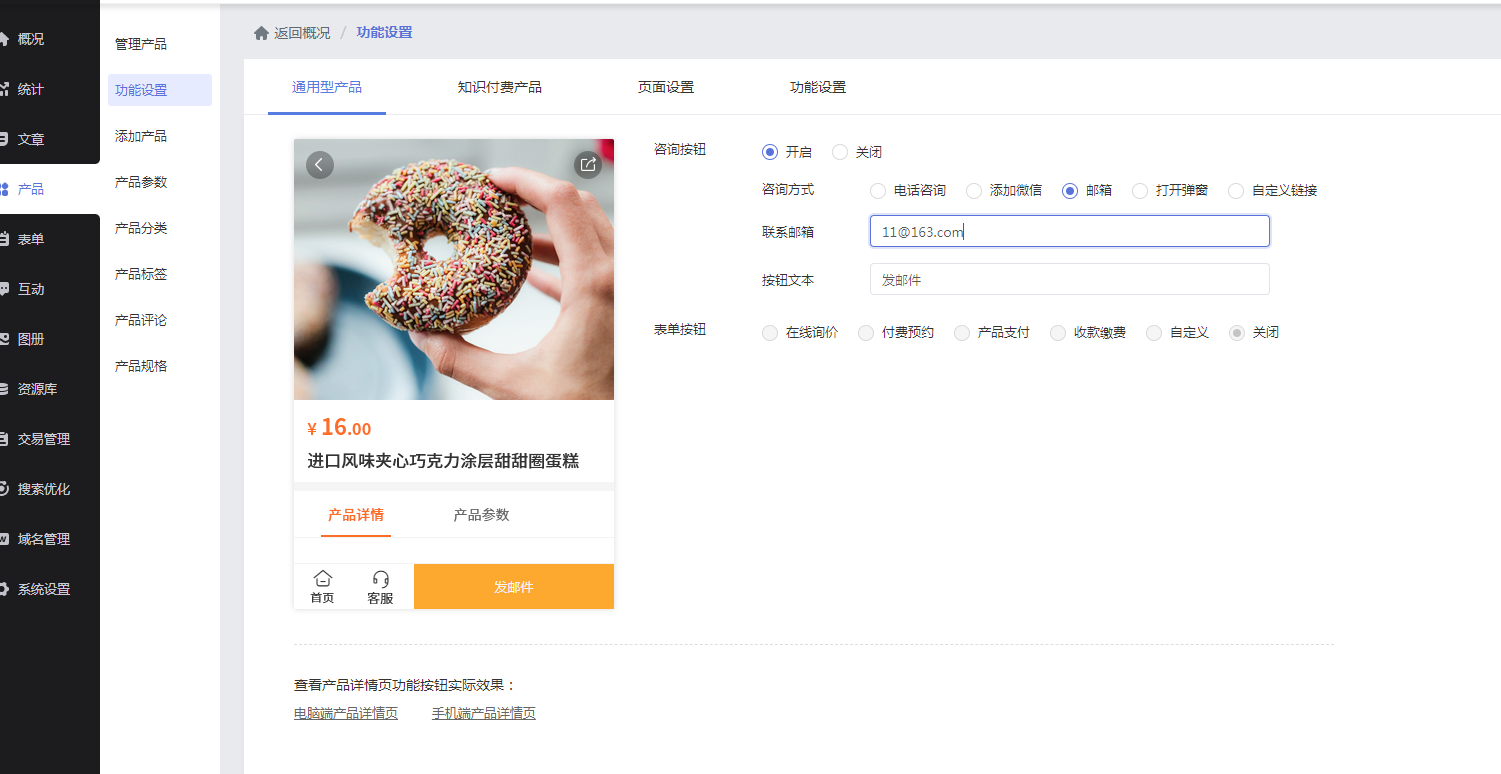Click the orange 发邮件 button
1501x774 pixels.
[x=514, y=587]
